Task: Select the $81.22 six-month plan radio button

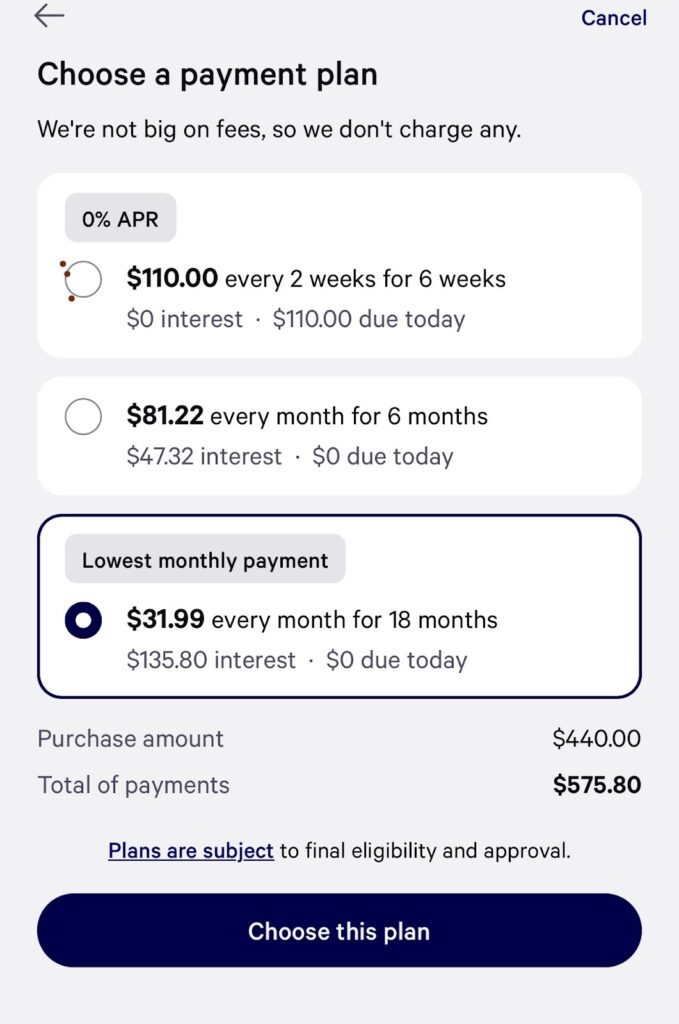Action: (x=83, y=416)
